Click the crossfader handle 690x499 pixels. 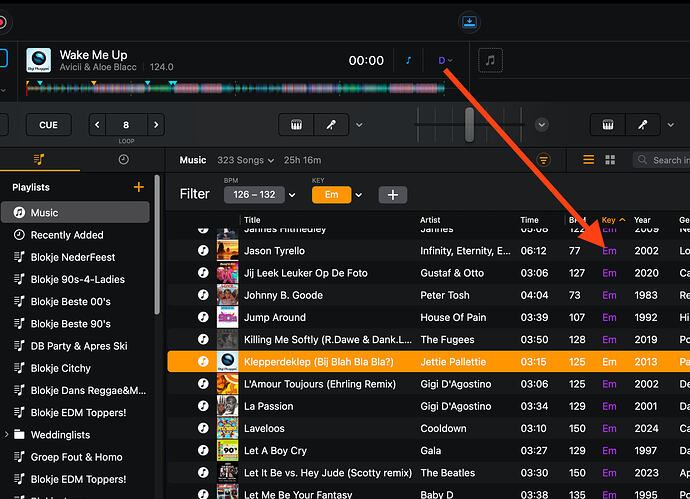pos(469,124)
